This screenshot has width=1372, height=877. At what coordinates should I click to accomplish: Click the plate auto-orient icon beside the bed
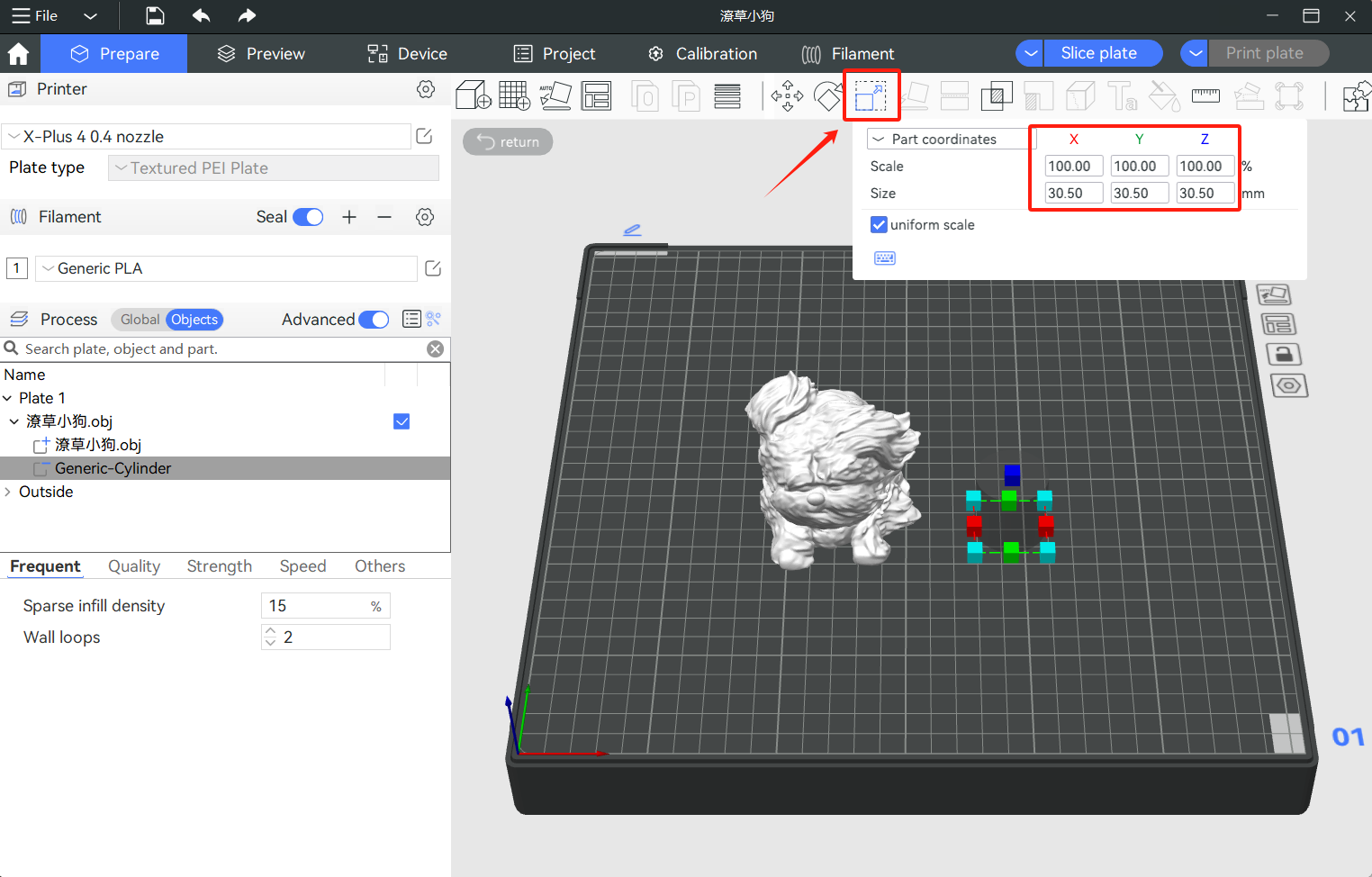1274,294
